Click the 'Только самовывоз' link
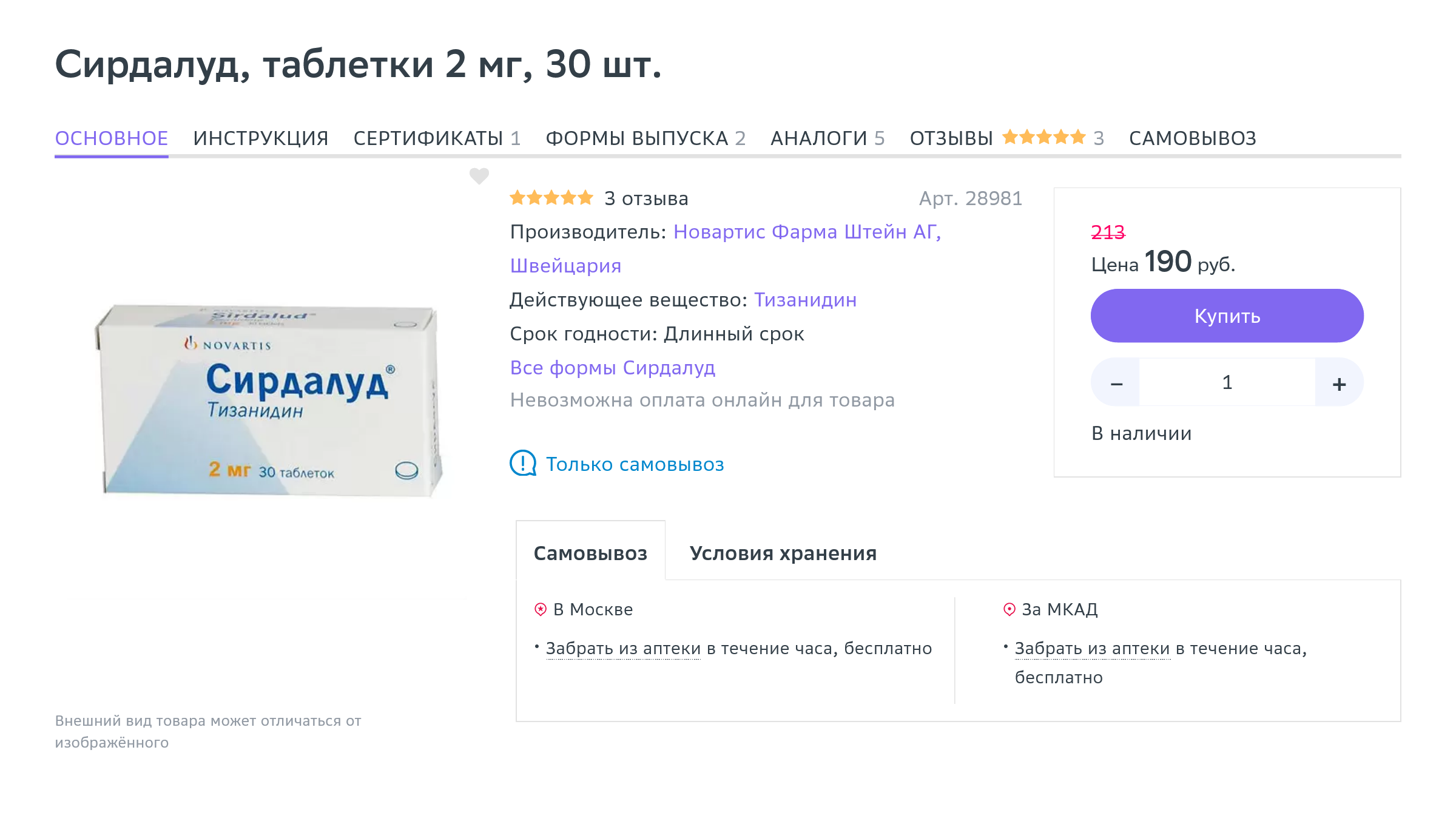1456x818 pixels. tap(635, 464)
